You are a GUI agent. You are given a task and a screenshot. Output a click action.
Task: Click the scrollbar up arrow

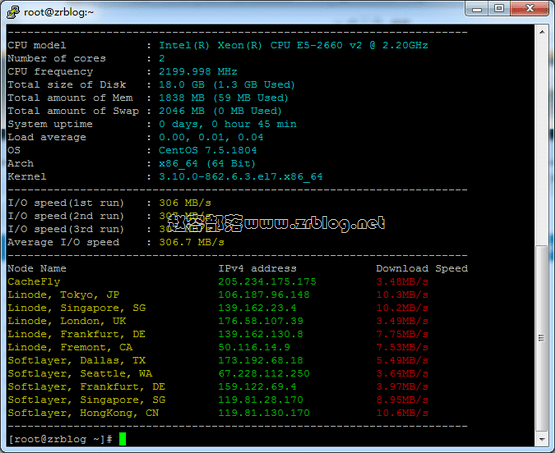tap(542, 32)
